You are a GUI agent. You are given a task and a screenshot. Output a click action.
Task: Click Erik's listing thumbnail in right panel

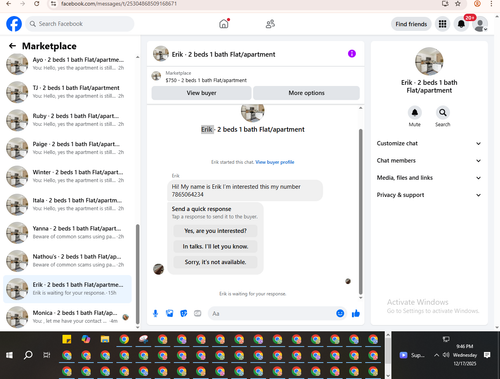click(x=429, y=61)
